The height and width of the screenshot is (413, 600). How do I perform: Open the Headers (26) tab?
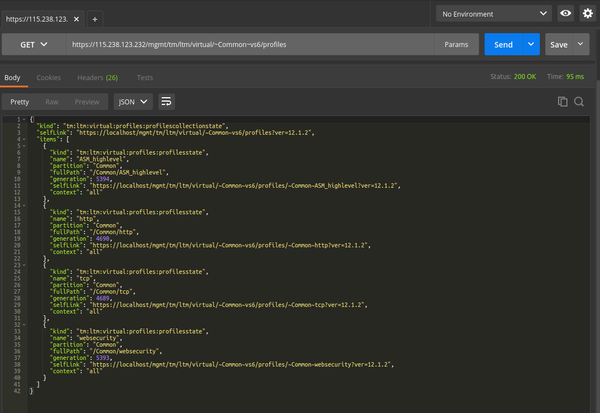tap(98, 77)
